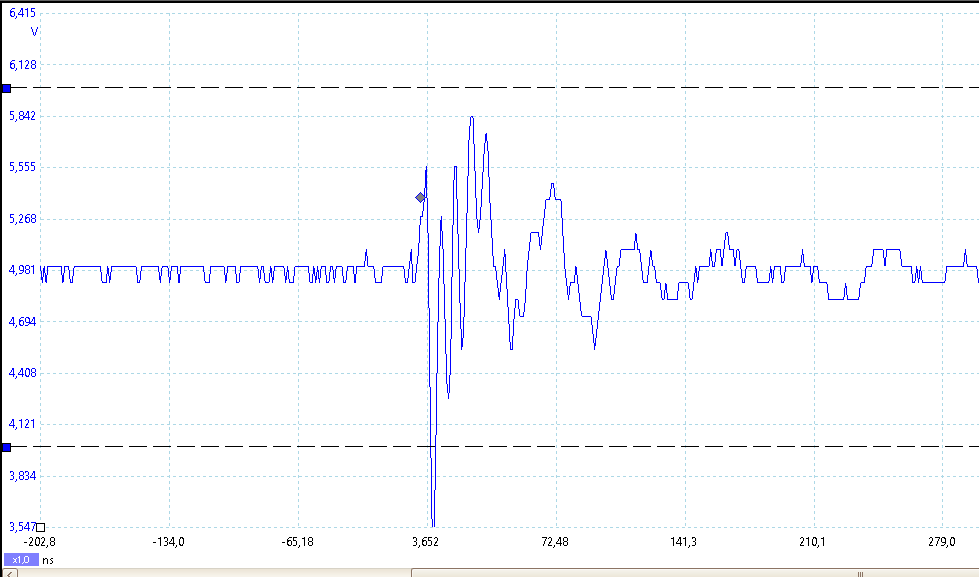
Task: Click the 6,415 voltage axis label
Action: tap(22, 12)
